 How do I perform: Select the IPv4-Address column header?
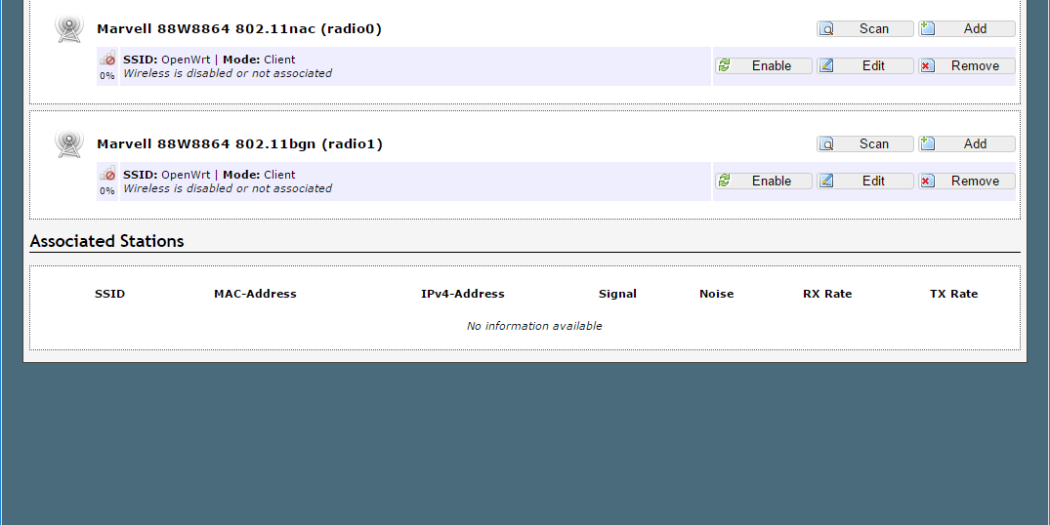point(462,294)
